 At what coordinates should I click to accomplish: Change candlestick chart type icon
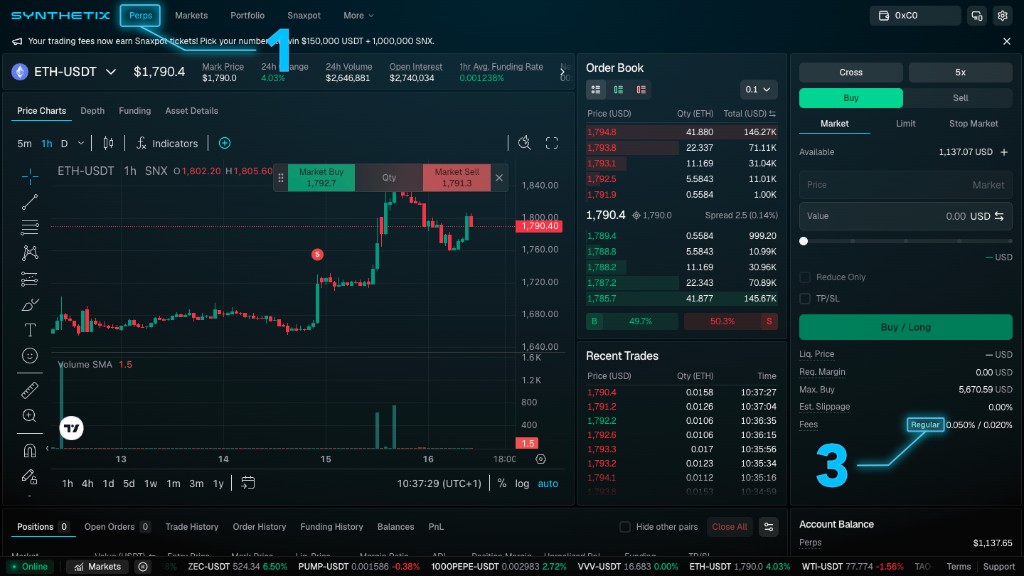click(x=108, y=143)
